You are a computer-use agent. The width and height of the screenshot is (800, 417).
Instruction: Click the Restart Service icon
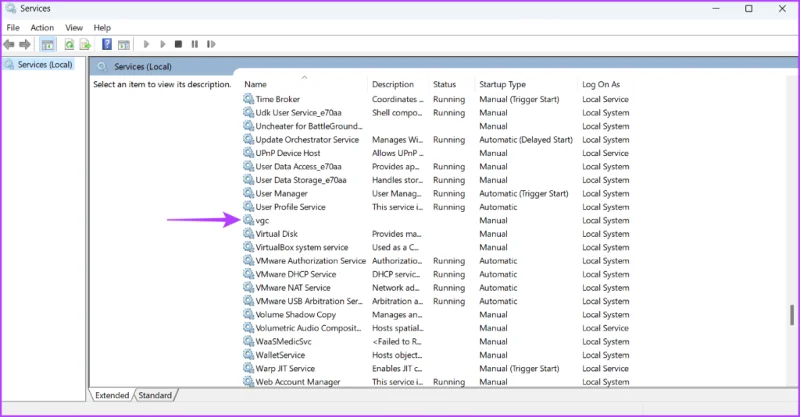211,44
